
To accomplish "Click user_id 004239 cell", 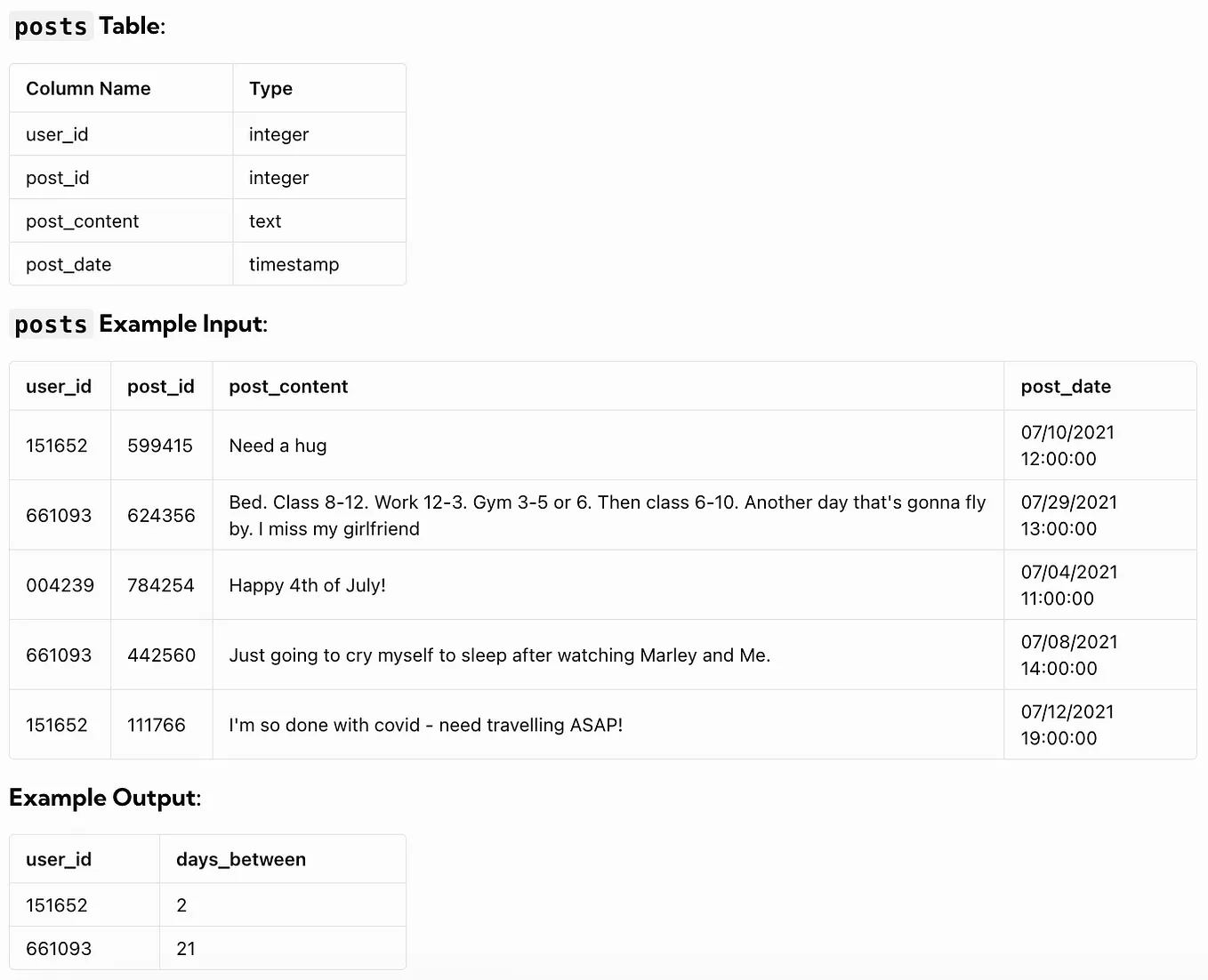I will pyautogui.click(x=60, y=585).
